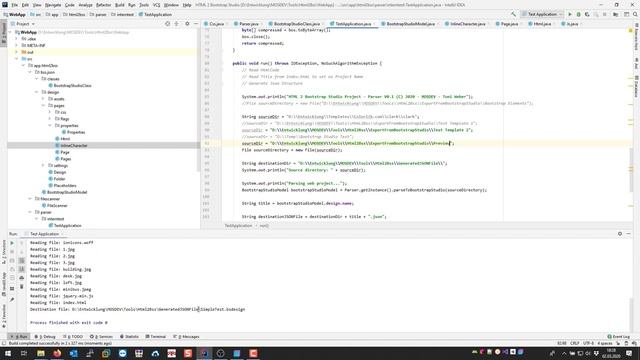640x360 pixels.
Task: Click CRLF line separator in status bar
Action: click(575, 343)
